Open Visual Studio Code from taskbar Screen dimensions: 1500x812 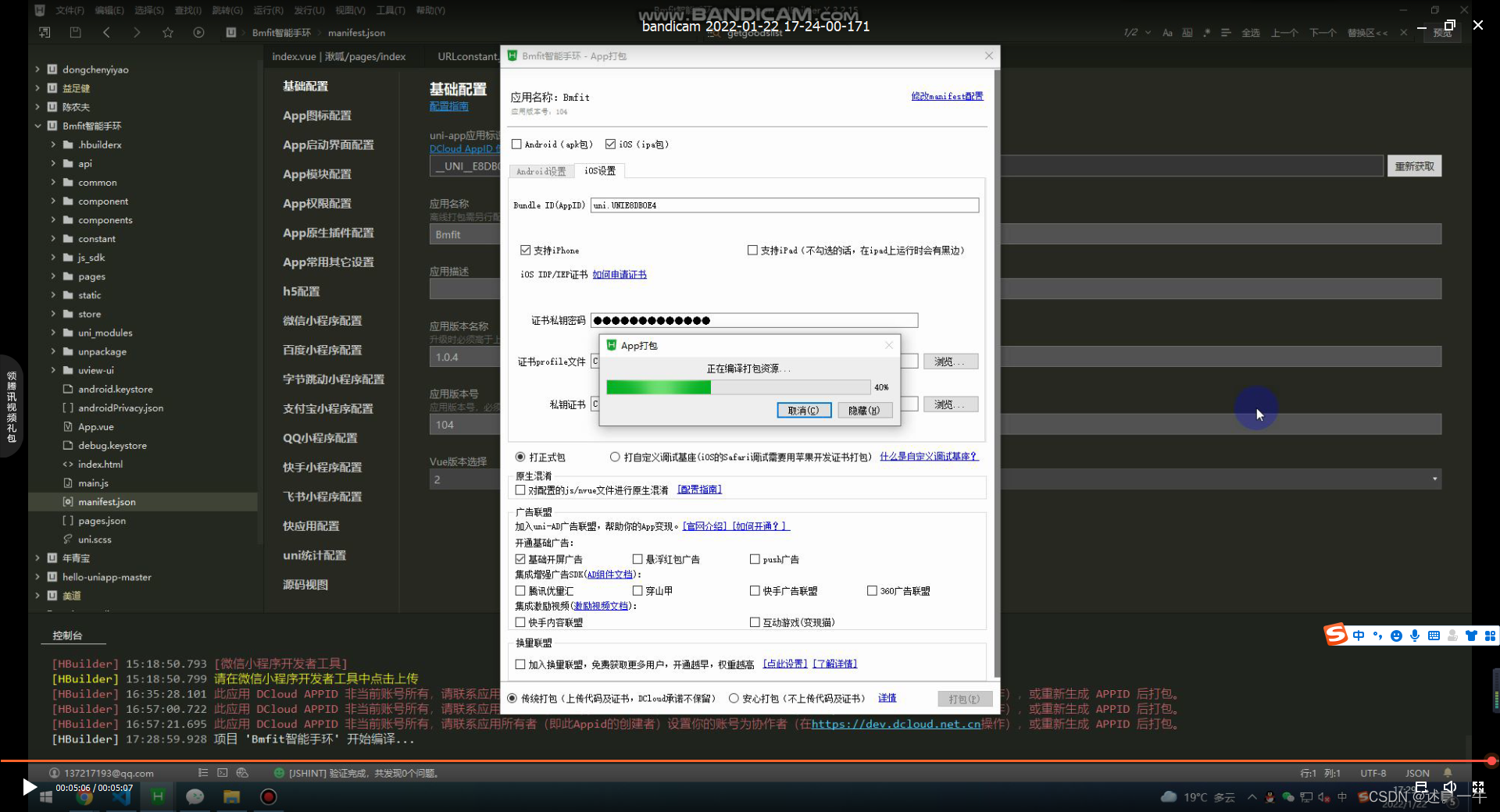pyautogui.click(x=121, y=796)
